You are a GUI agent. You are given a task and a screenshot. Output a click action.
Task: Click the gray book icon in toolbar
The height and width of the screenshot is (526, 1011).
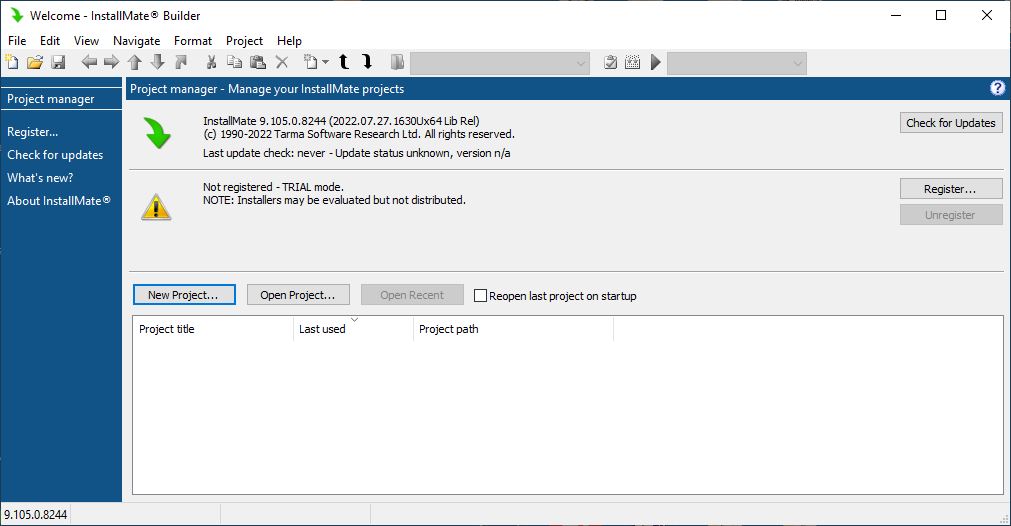(x=397, y=62)
